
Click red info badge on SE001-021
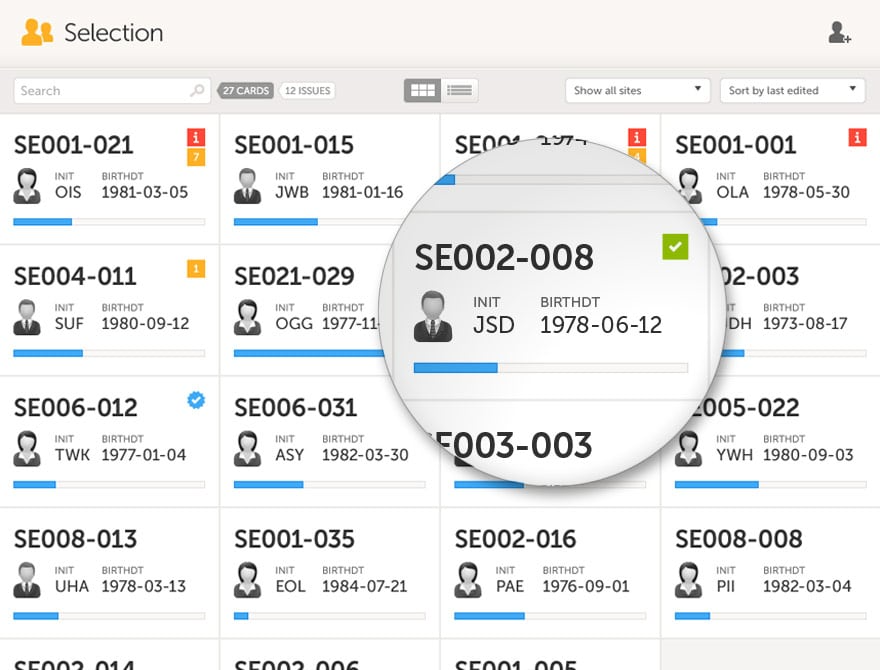[196, 137]
